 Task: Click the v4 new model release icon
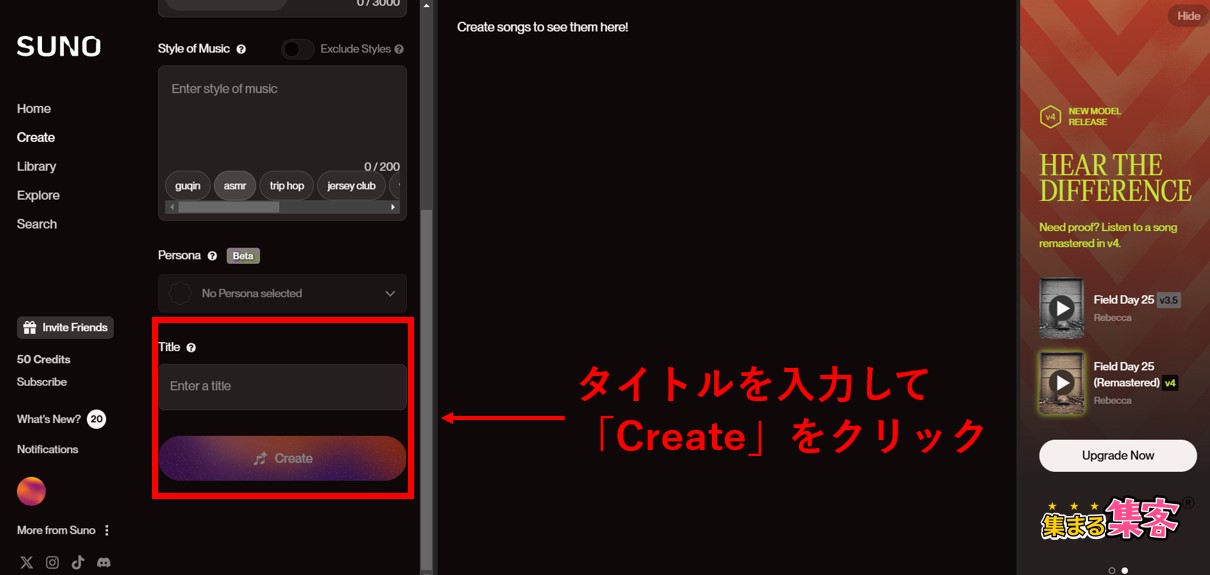(1050, 117)
